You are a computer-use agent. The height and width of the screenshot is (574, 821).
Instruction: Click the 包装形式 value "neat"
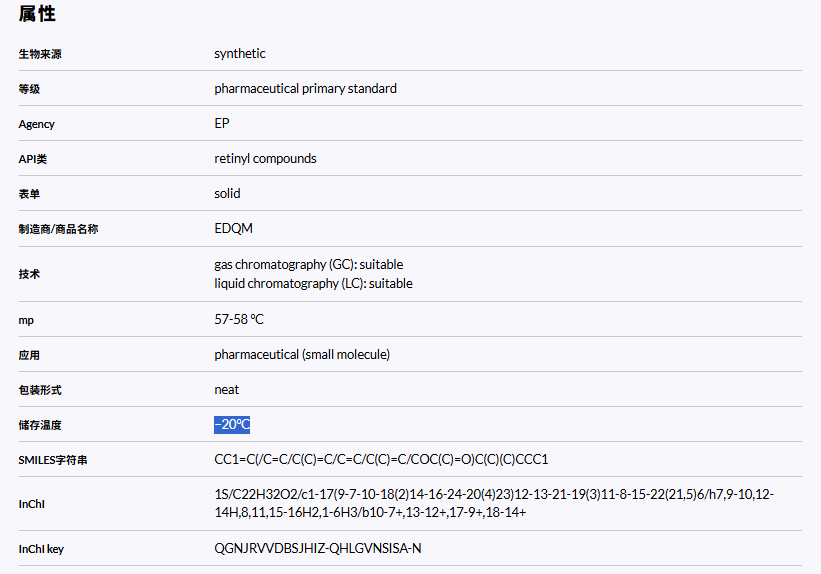(226, 390)
